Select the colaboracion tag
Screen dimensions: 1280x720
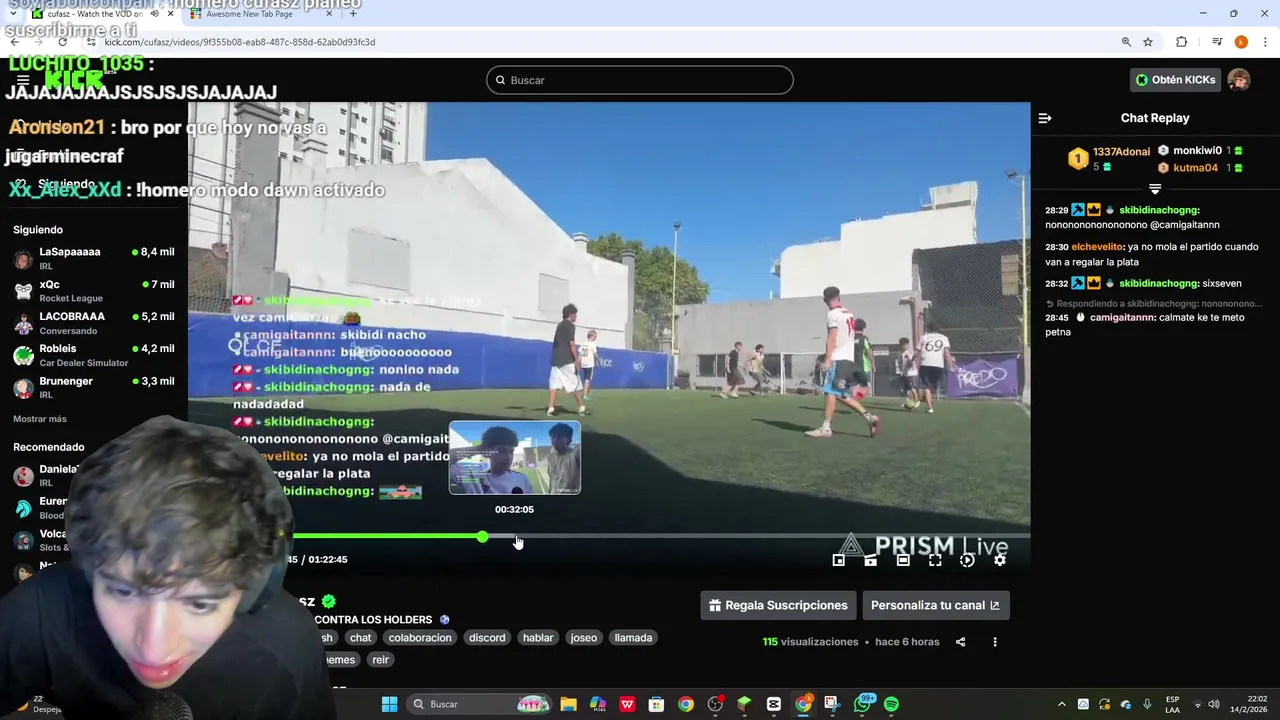point(420,638)
